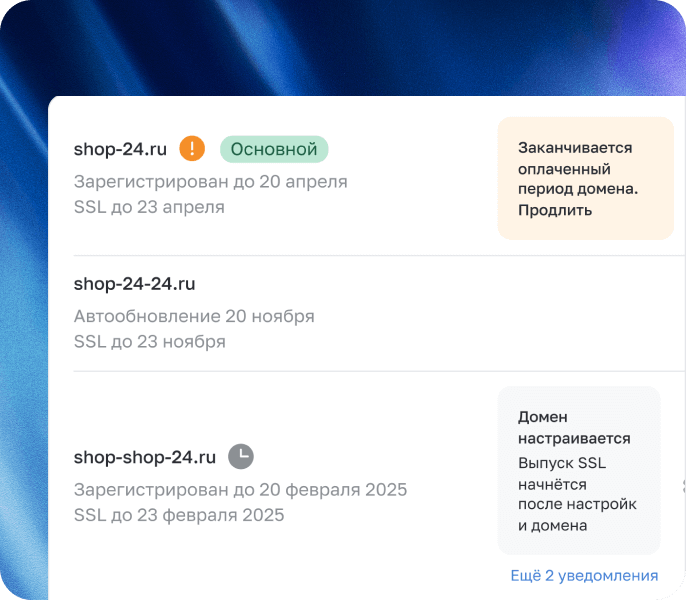Click the SSL до 23 февраля 2025 line
The height and width of the screenshot is (600, 686).
[x=179, y=515]
